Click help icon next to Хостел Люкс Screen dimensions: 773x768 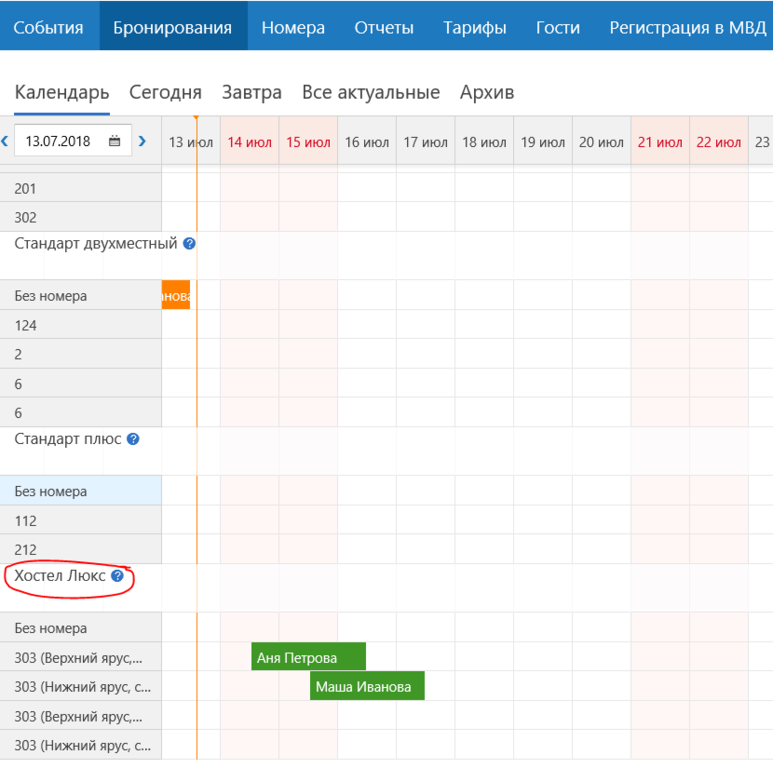tap(118, 576)
